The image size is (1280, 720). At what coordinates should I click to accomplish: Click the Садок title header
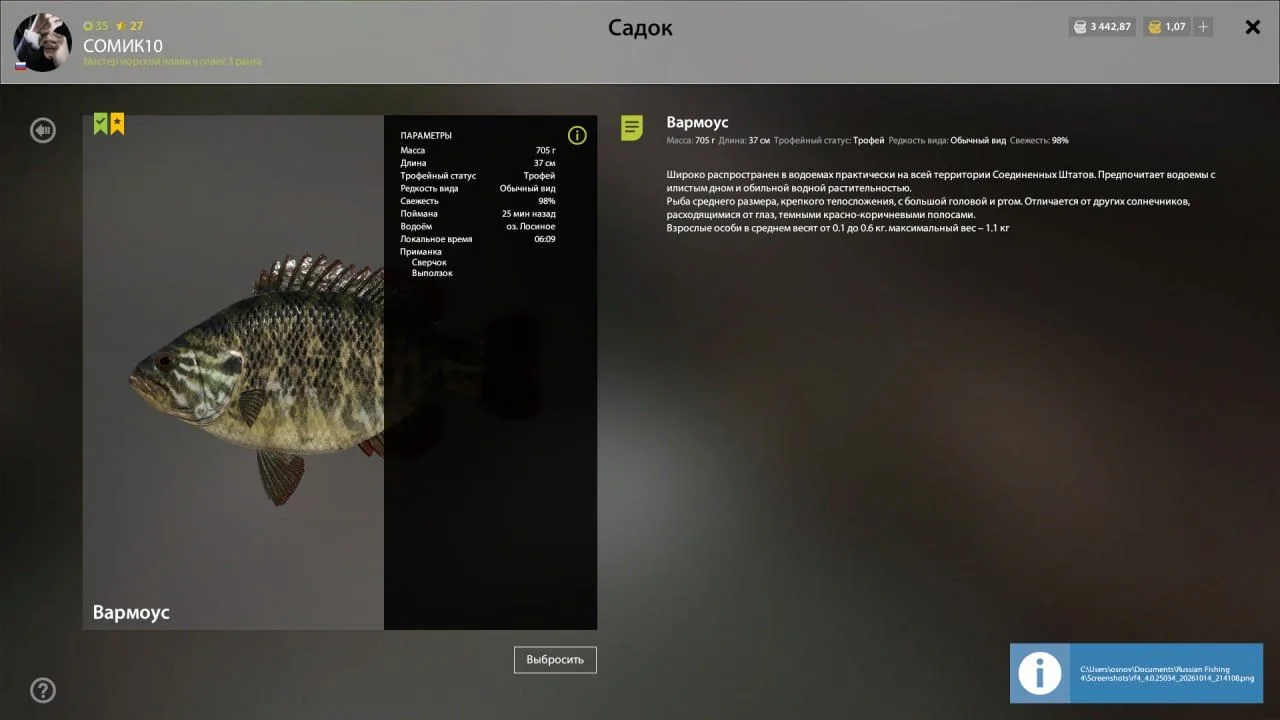coord(640,28)
